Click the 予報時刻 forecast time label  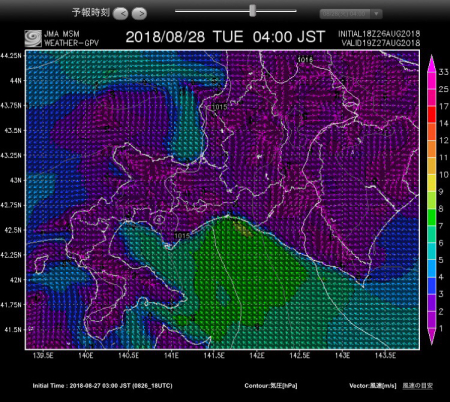pyautogui.click(x=91, y=13)
